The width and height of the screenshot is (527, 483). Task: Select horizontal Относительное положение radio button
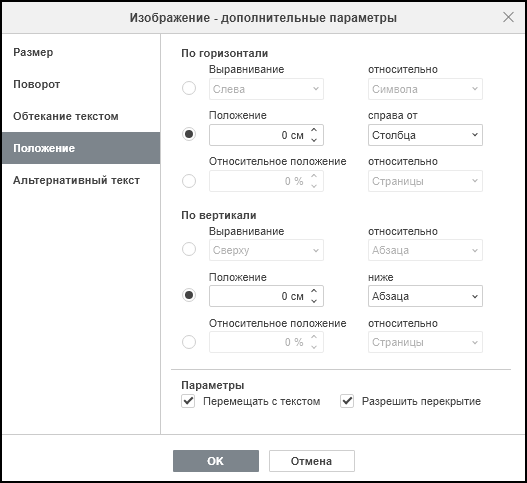(x=189, y=181)
